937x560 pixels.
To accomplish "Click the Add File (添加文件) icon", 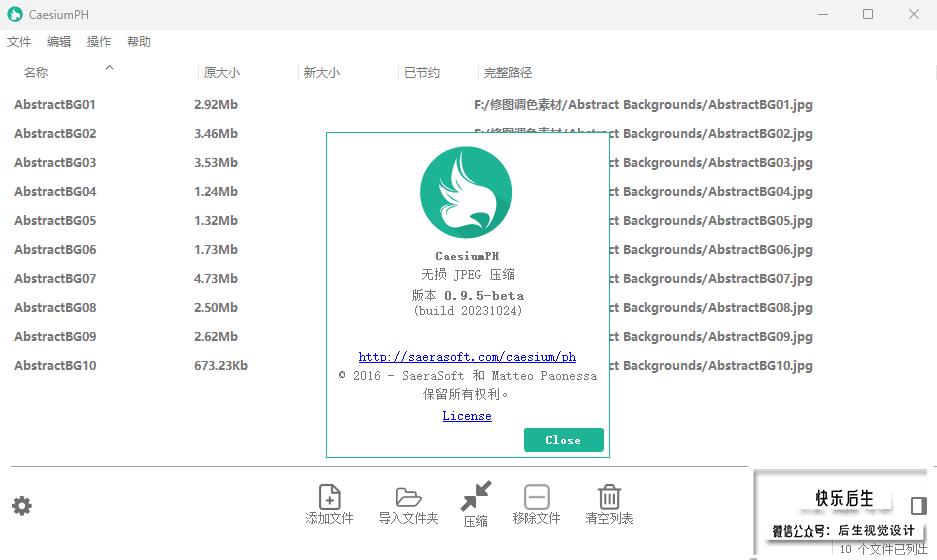I will (329, 497).
